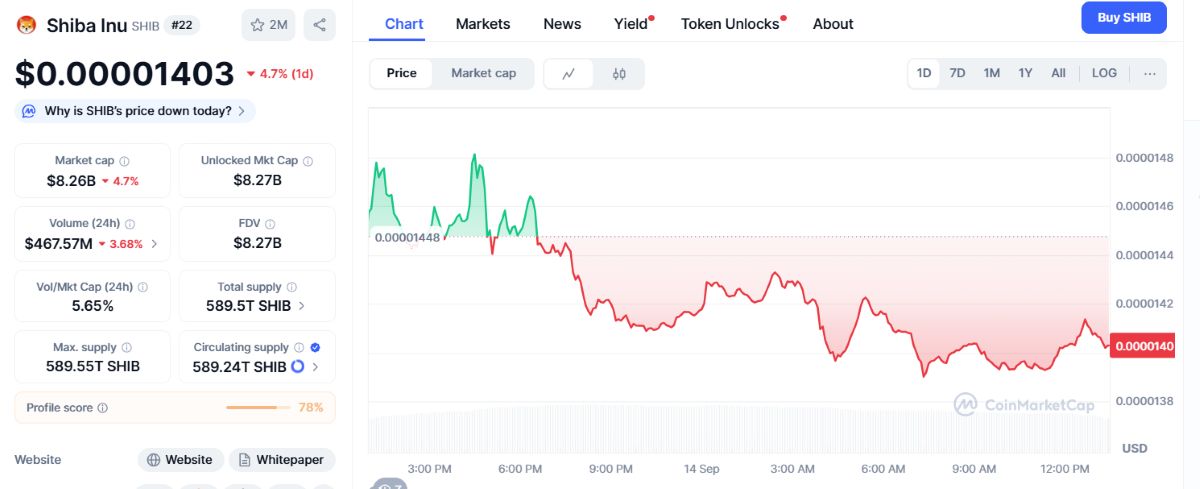The height and width of the screenshot is (489, 1200).
Task: Click the 0.00001448 baseline label on chart
Action: tap(407, 237)
